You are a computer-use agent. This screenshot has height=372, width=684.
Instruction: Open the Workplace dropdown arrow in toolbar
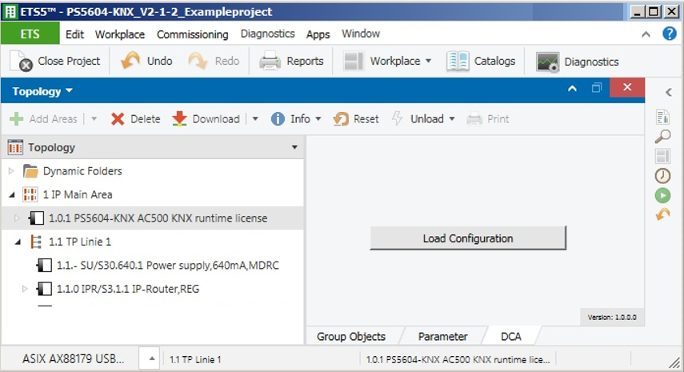[x=428, y=61]
